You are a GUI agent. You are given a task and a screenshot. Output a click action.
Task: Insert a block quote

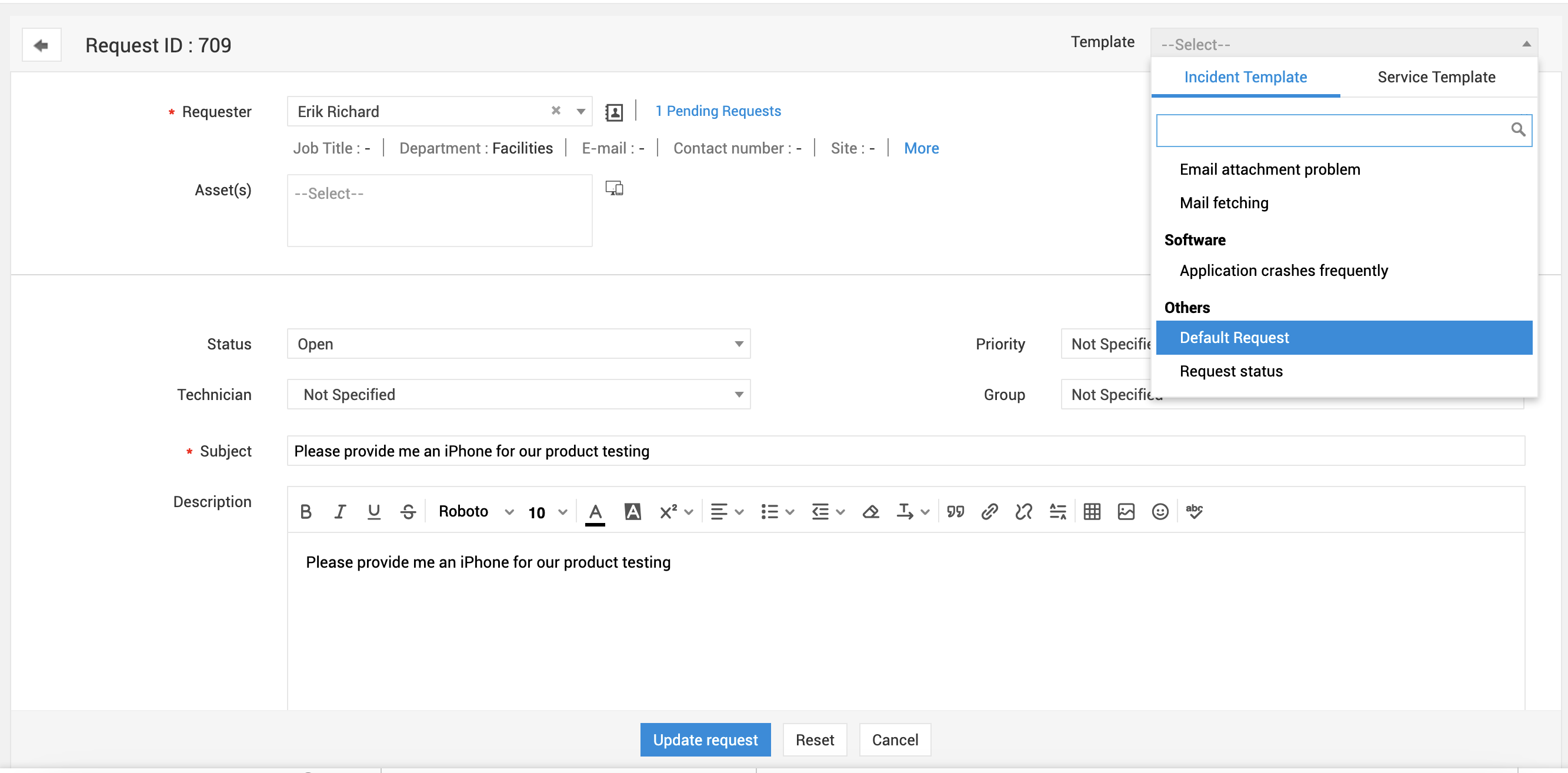(x=956, y=511)
